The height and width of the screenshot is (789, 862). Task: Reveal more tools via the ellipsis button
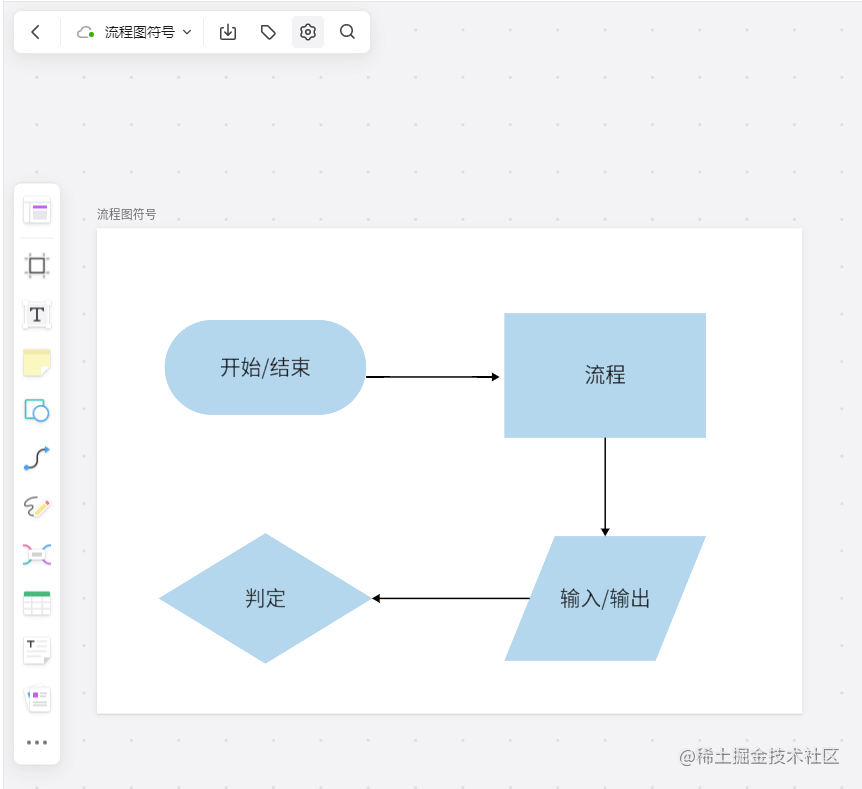click(37, 742)
